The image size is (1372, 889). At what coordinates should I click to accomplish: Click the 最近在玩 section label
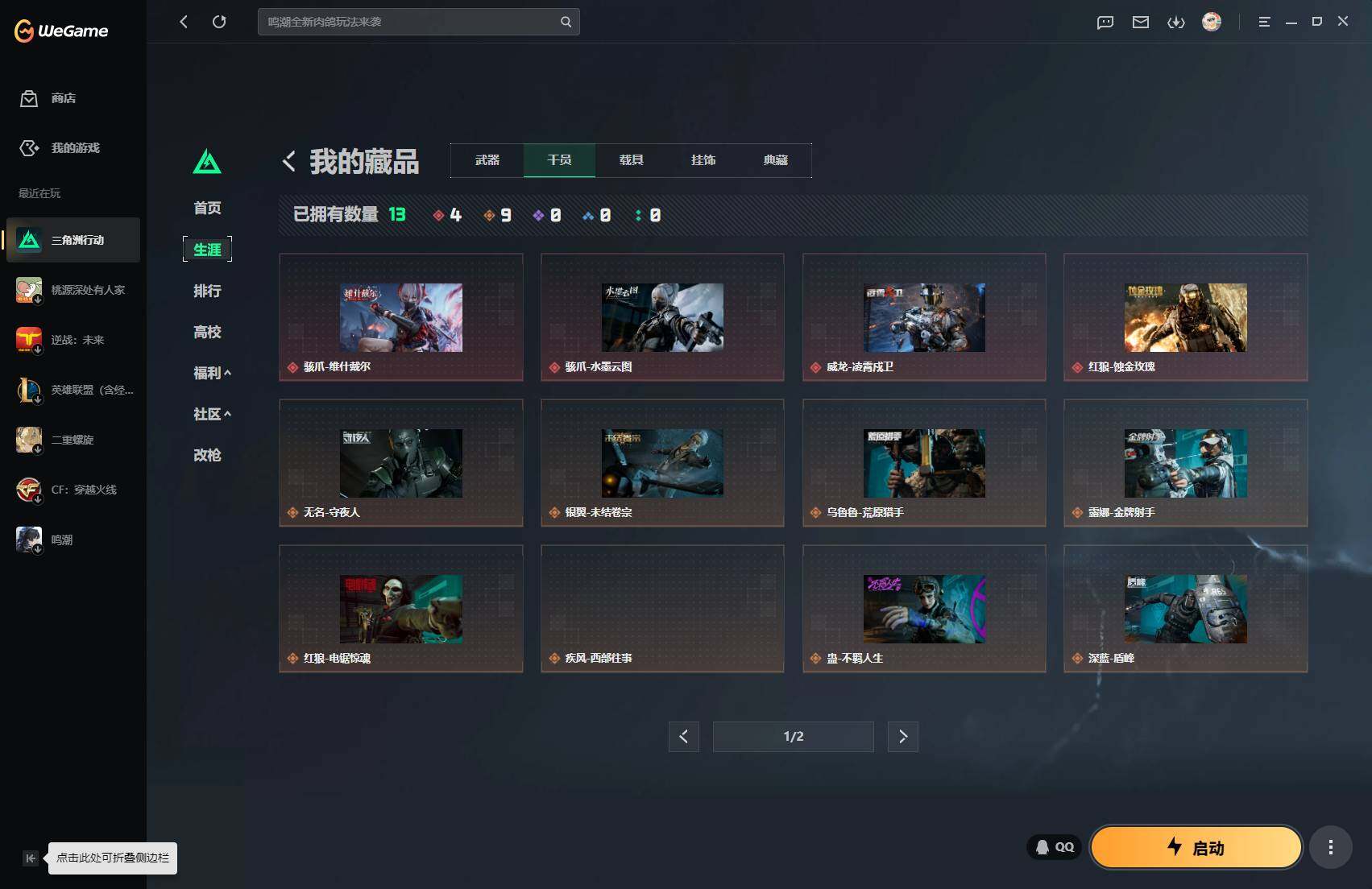[39, 193]
